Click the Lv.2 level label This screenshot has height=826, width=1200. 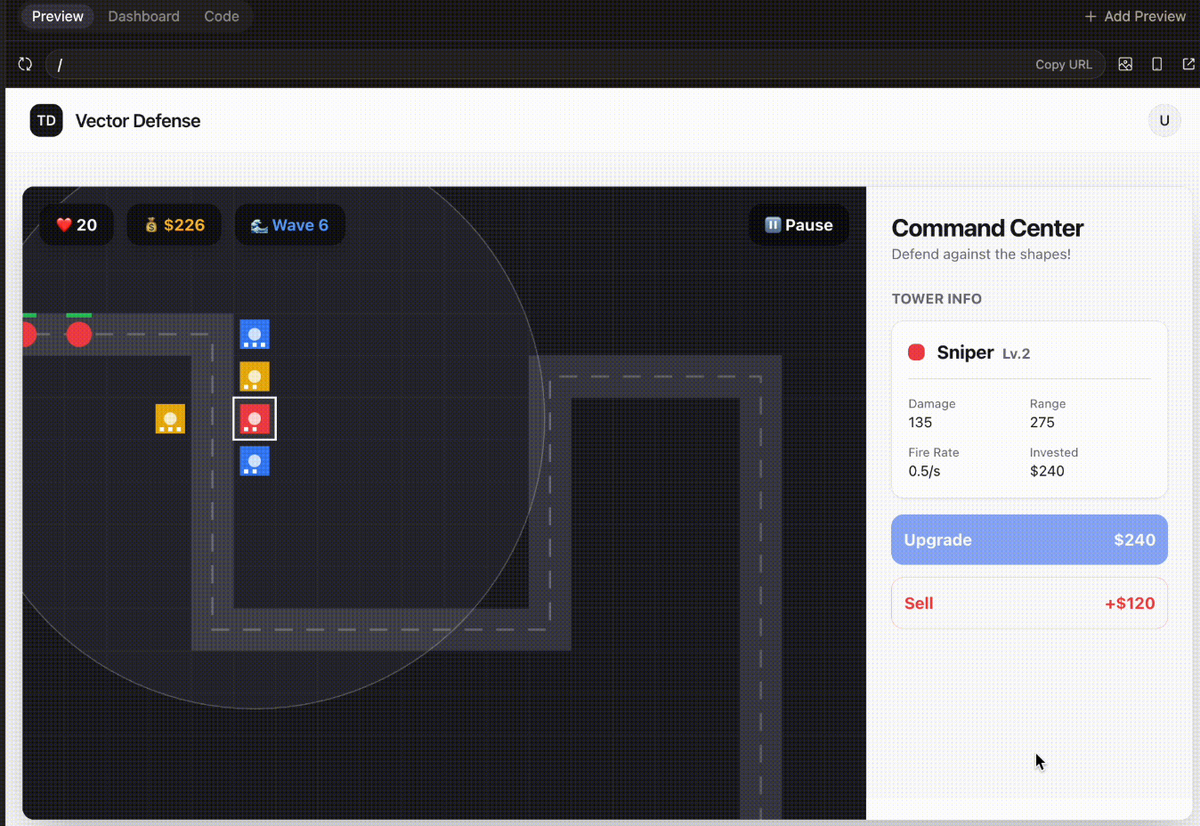(1016, 353)
